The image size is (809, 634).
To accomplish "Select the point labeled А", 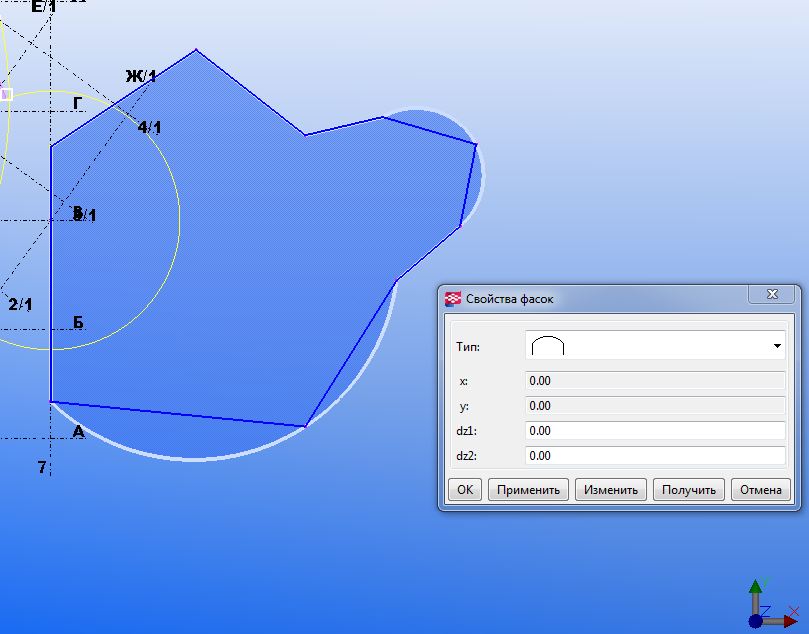I will click(x=78, y=431).
